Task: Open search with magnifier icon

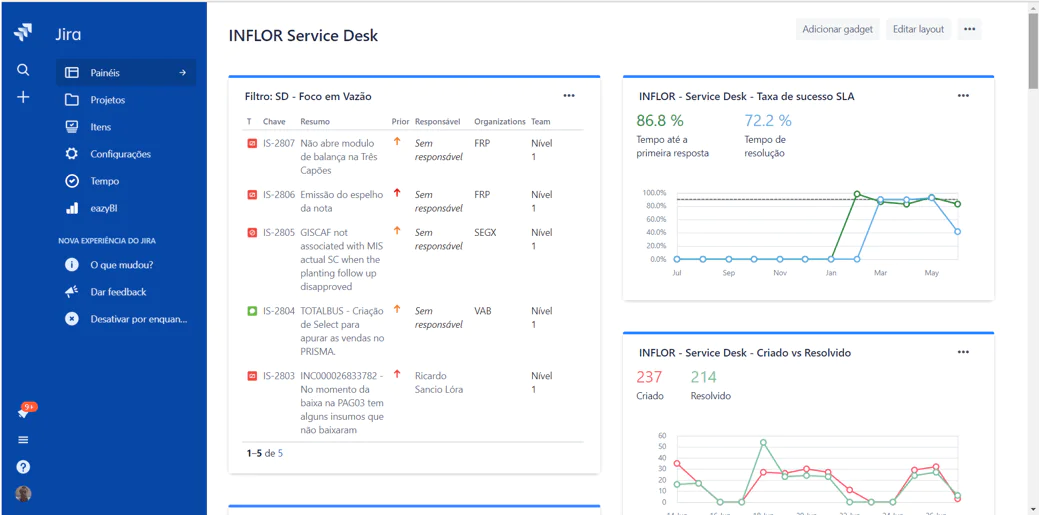Action: tap(23, 70)
